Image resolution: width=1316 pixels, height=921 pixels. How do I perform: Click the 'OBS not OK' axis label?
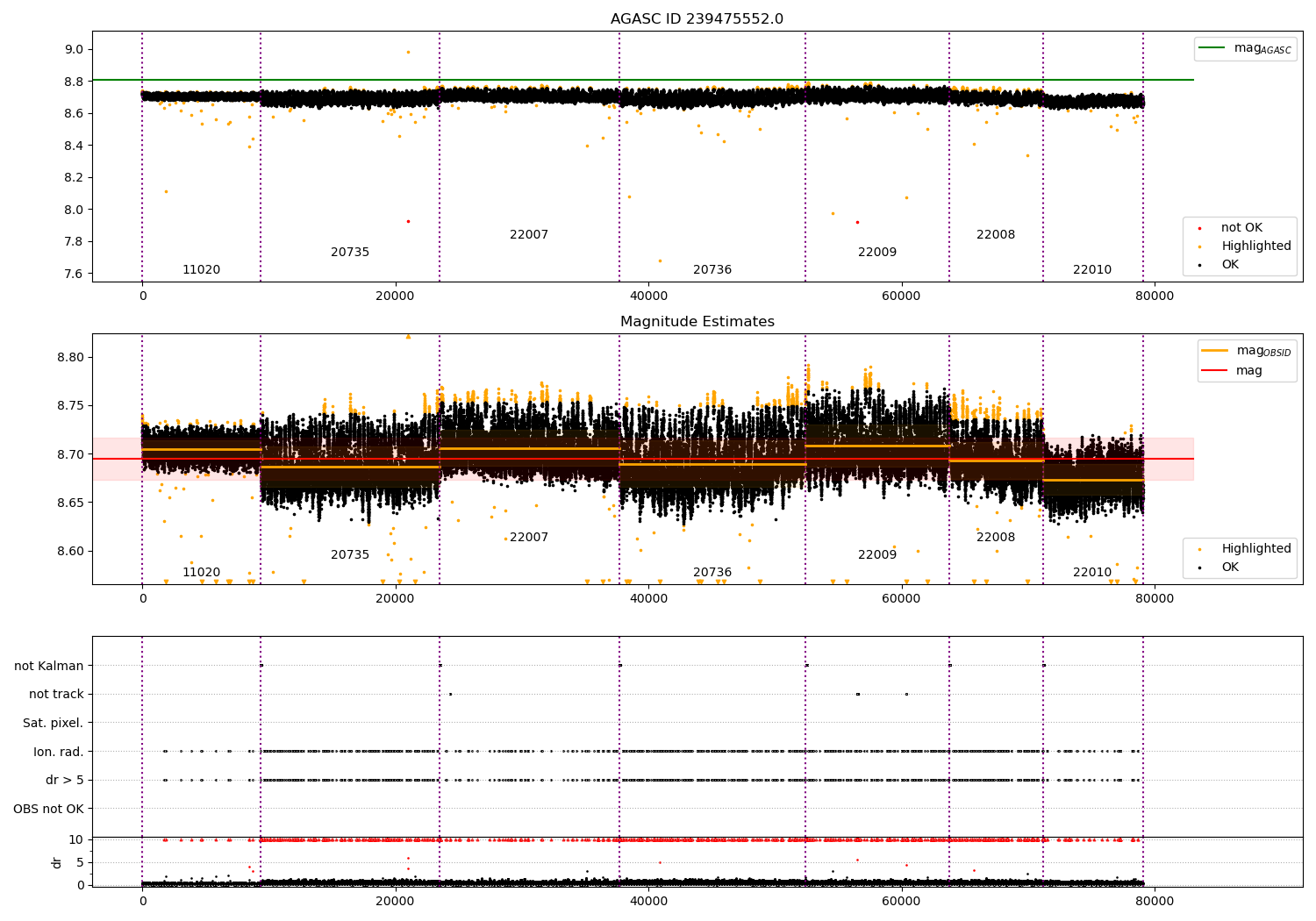click(48, 809)
